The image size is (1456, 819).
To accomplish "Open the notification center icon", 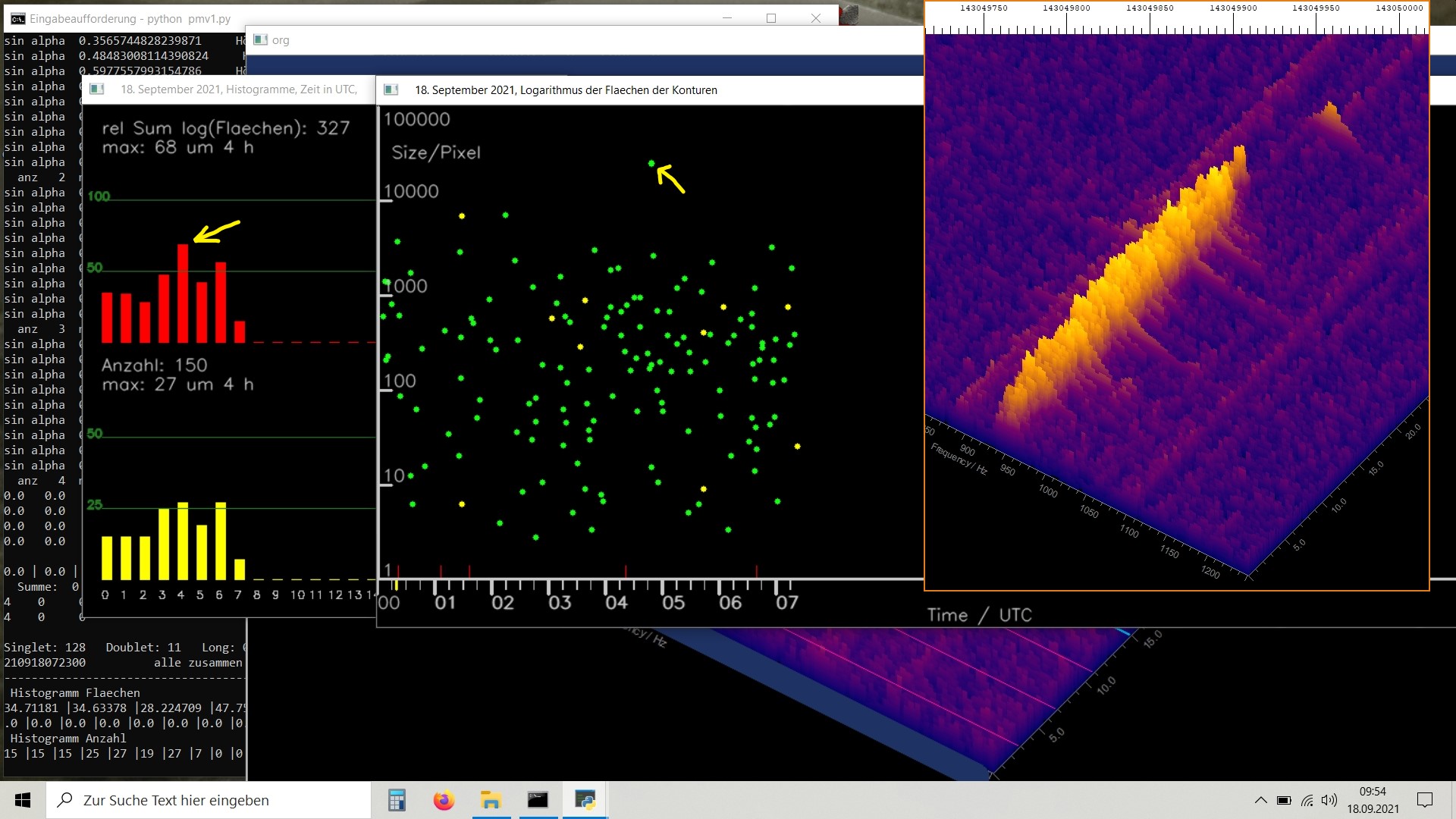I will [1425, 800].
